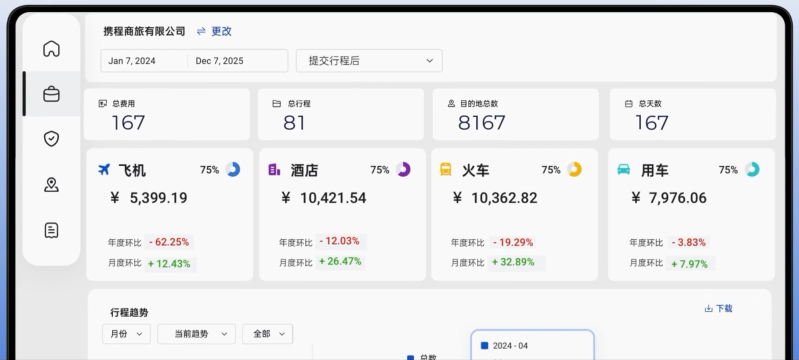Viewport: 799px width, 360px height.
Task: Click the 酒店 amount ¥ 10,421.54
Action: pos(324,198)
